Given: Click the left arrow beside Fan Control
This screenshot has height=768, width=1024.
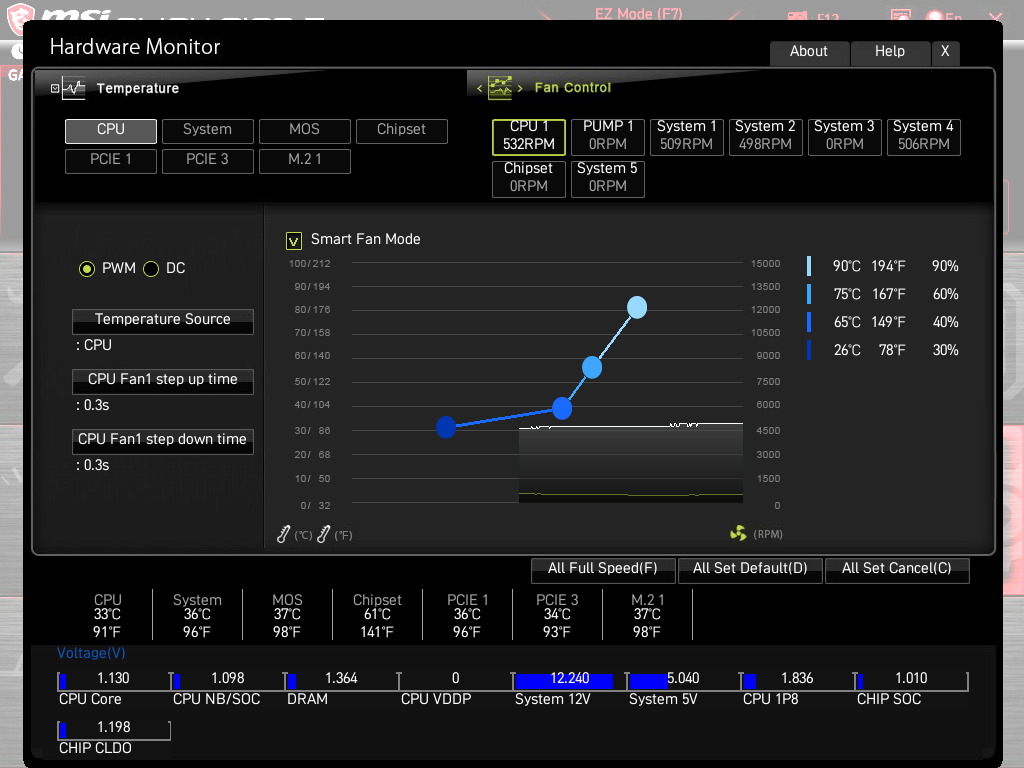Looking at the screenshot, I should pyautogui.click(x=479, y=88).
